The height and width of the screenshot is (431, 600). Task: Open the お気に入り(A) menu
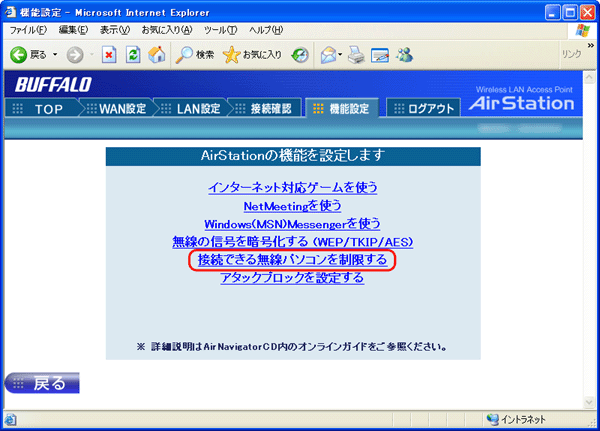click(x=167, y=30)
